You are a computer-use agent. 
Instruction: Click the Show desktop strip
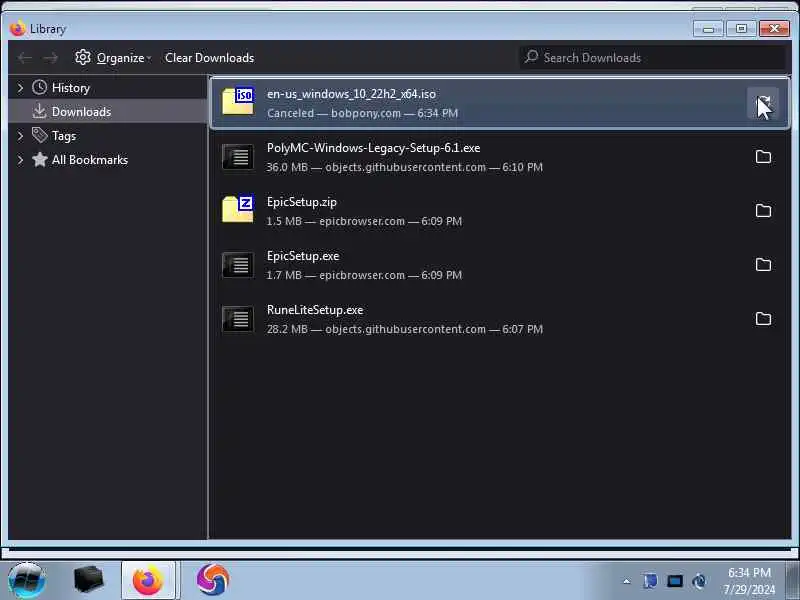coord(792,580)
